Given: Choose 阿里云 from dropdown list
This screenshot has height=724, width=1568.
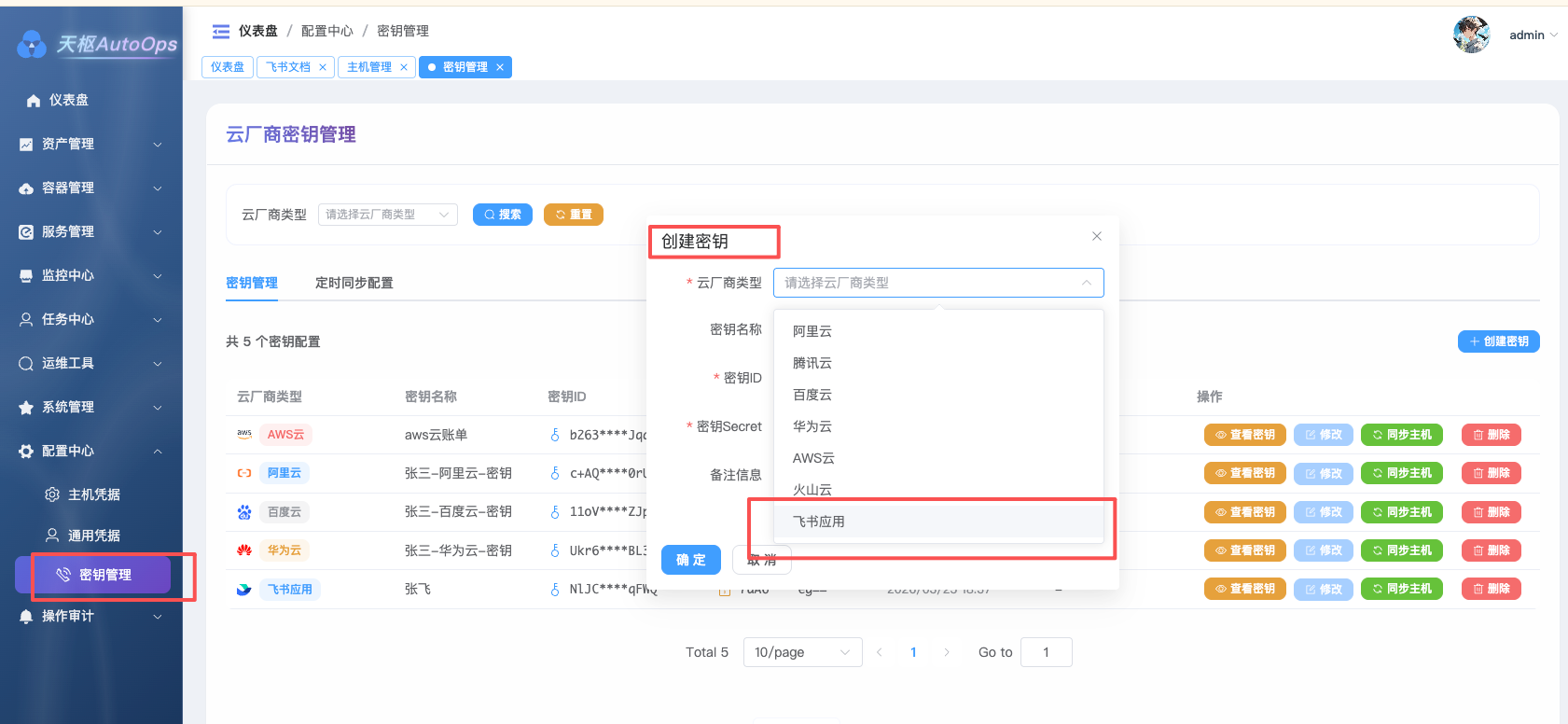Looking at the screenshot, I should [x=938, y=331].
